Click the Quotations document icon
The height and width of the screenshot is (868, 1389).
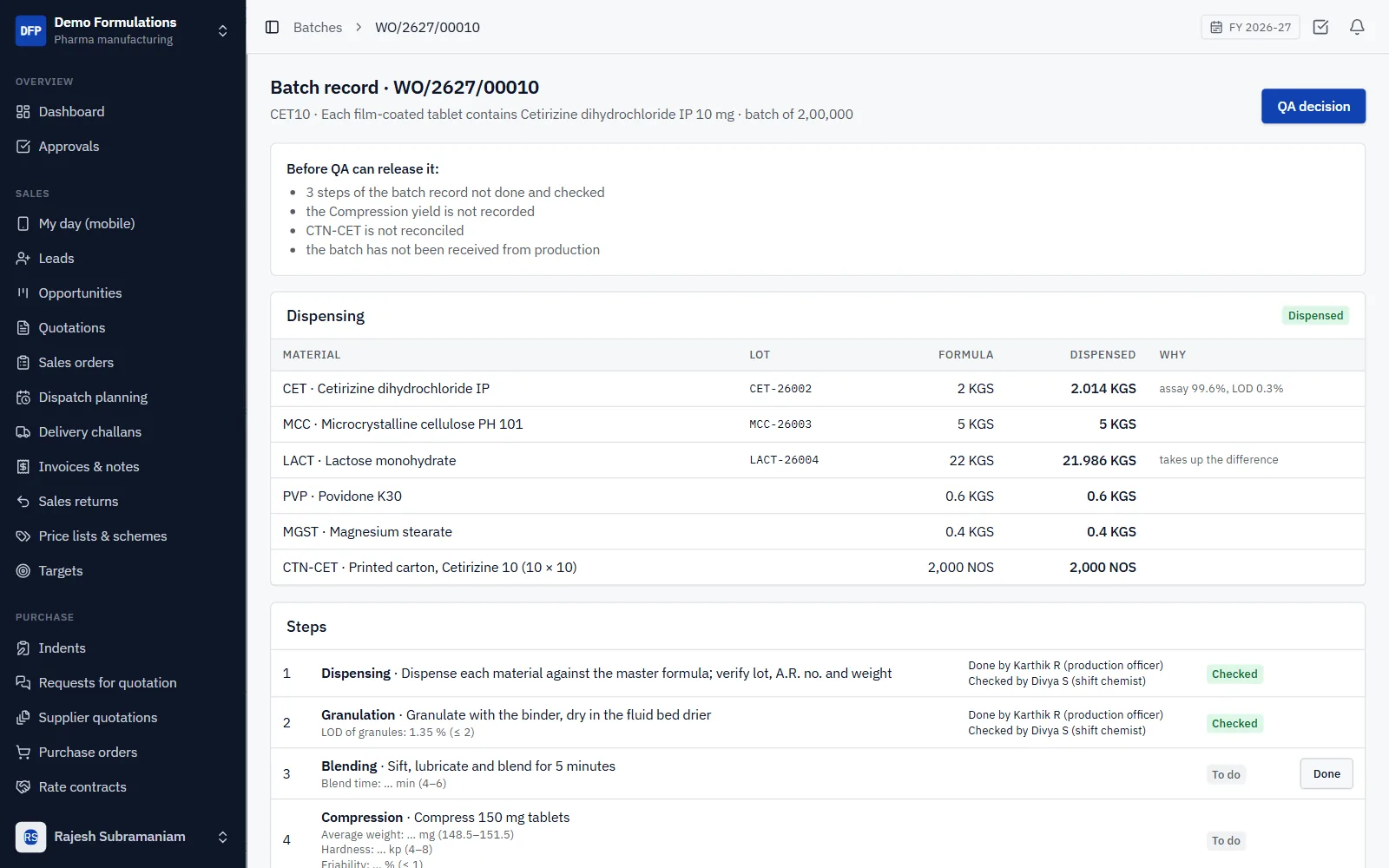[x=23, y=328]
